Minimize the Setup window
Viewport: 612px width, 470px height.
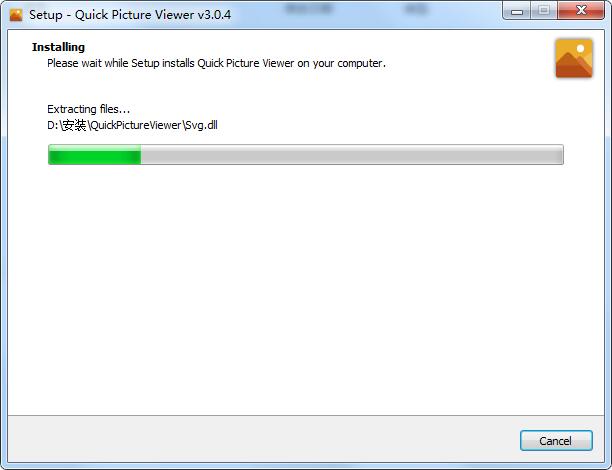pos(516,11)
